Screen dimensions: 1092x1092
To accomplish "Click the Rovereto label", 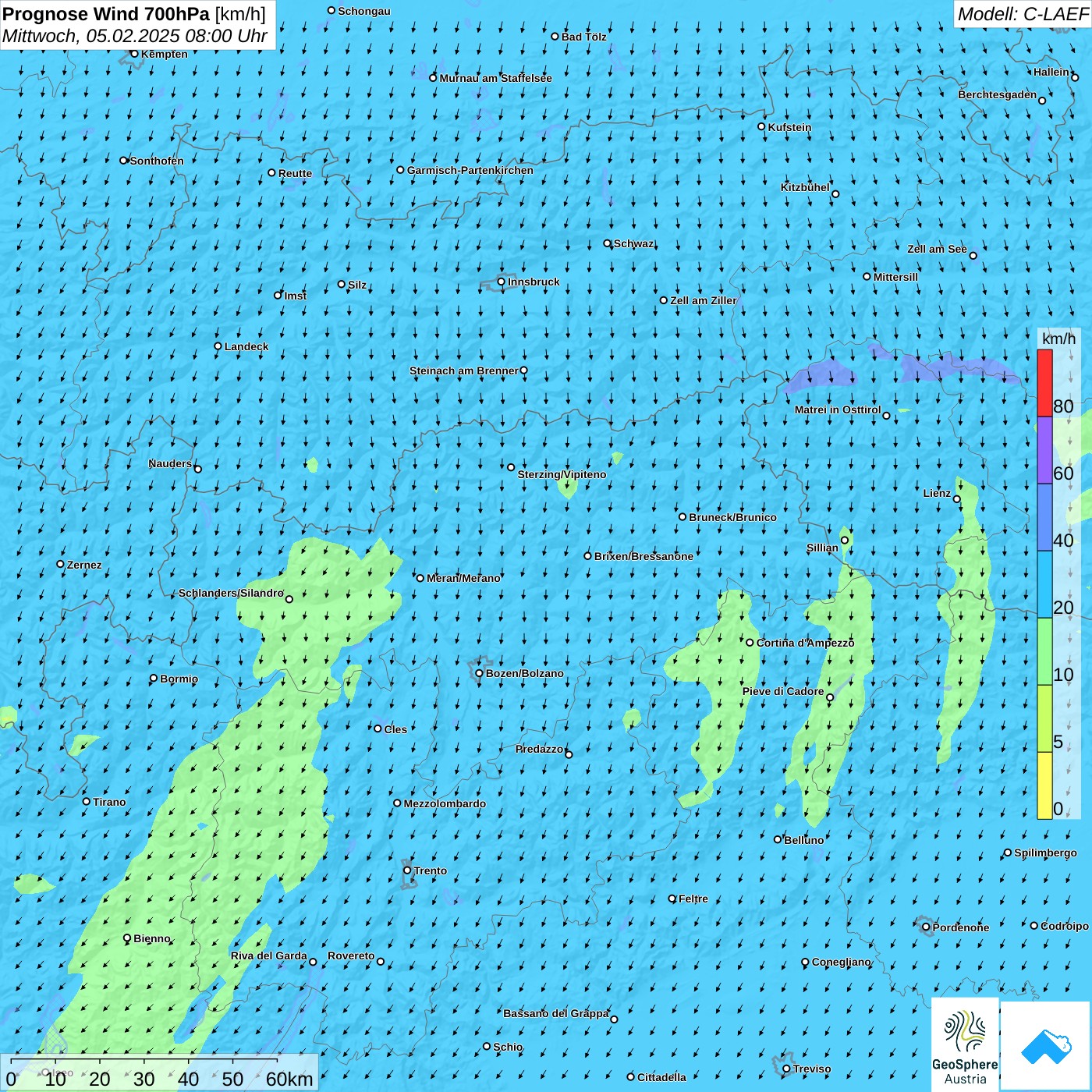I will [352, 955].
